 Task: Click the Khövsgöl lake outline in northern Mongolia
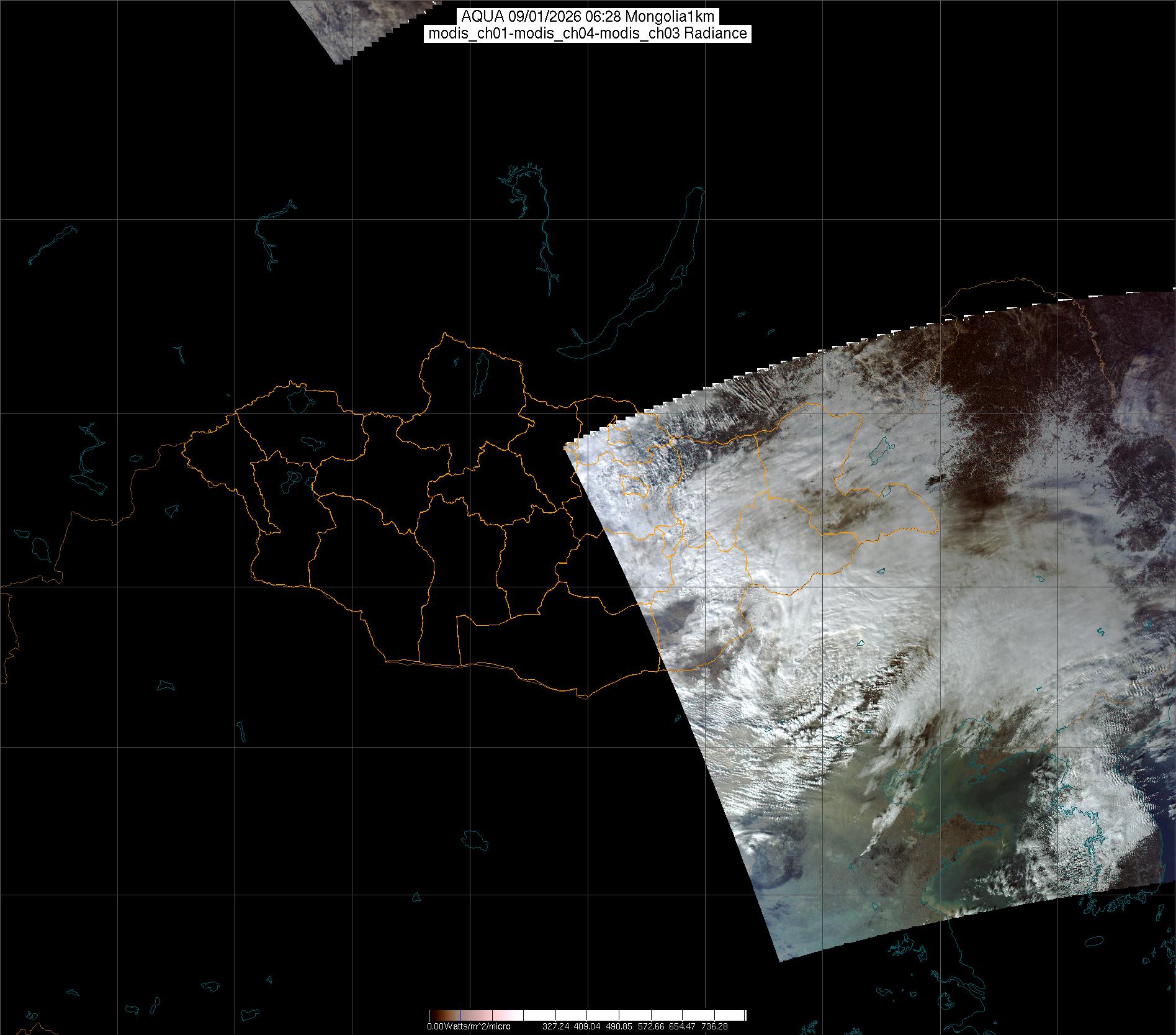point(481,369)
